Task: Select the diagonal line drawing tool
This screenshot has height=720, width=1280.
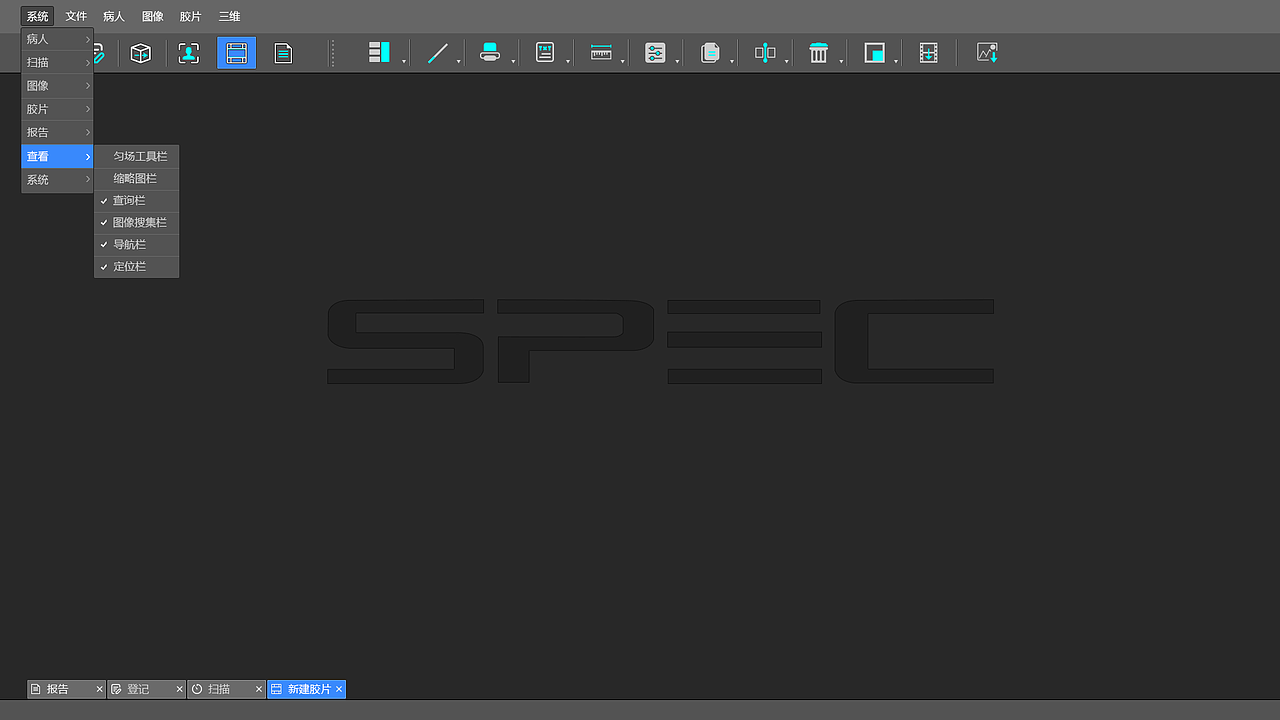Action: click(438, 53)
